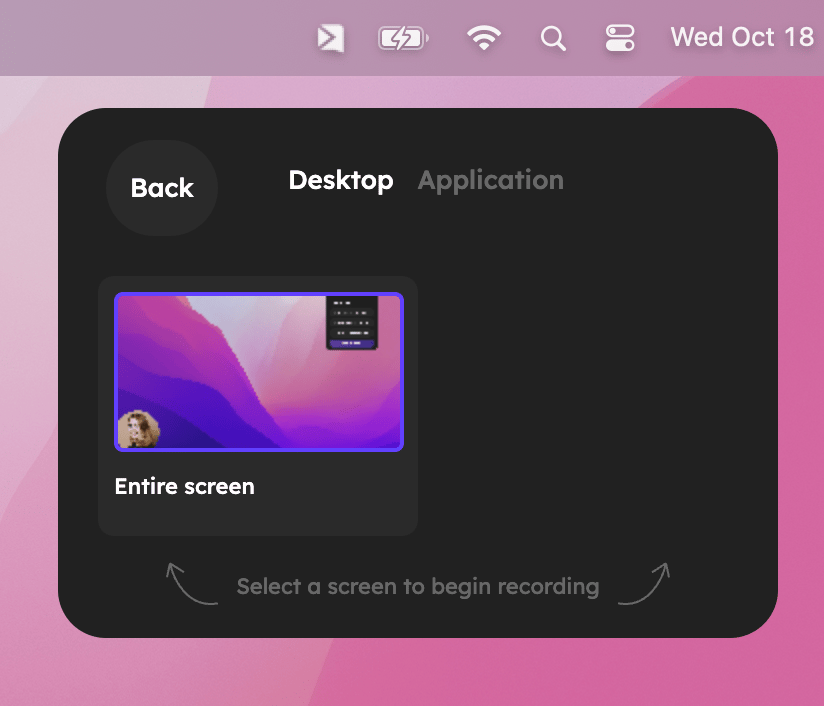Open Spotlight search

tap(553, 38)
